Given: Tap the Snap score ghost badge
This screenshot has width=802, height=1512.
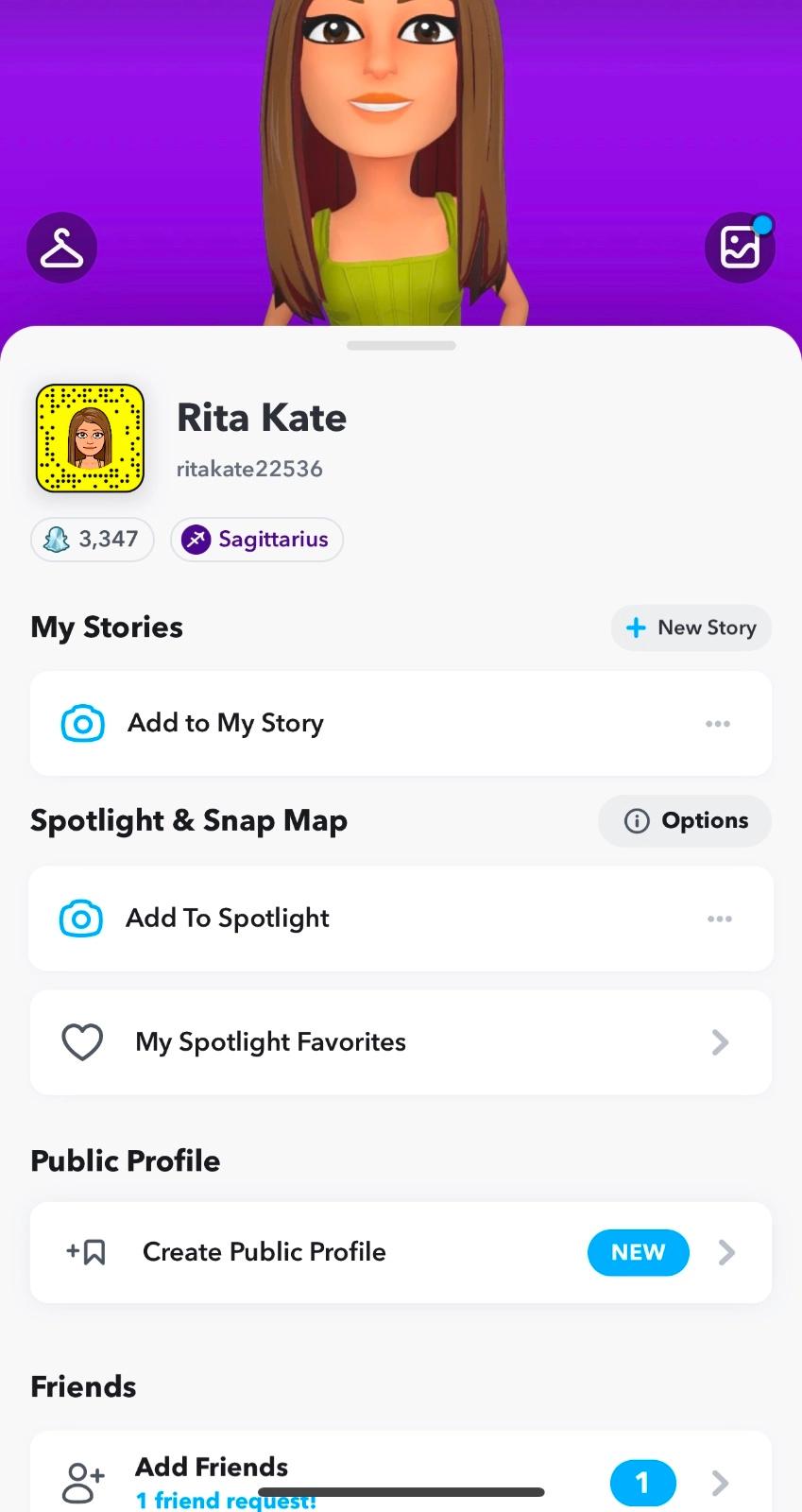Looking at the screenshot, I should 93,540.
